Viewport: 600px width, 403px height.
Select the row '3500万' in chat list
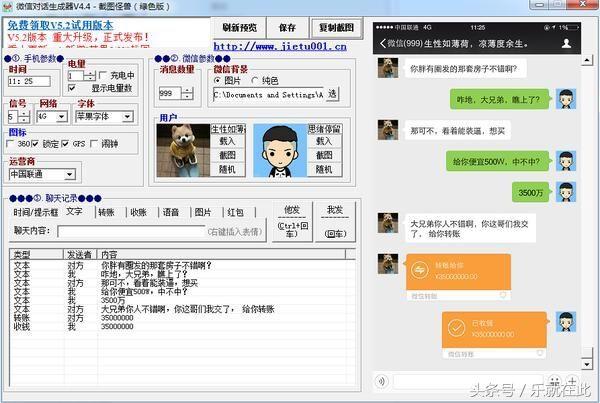(x=182, y=300)
